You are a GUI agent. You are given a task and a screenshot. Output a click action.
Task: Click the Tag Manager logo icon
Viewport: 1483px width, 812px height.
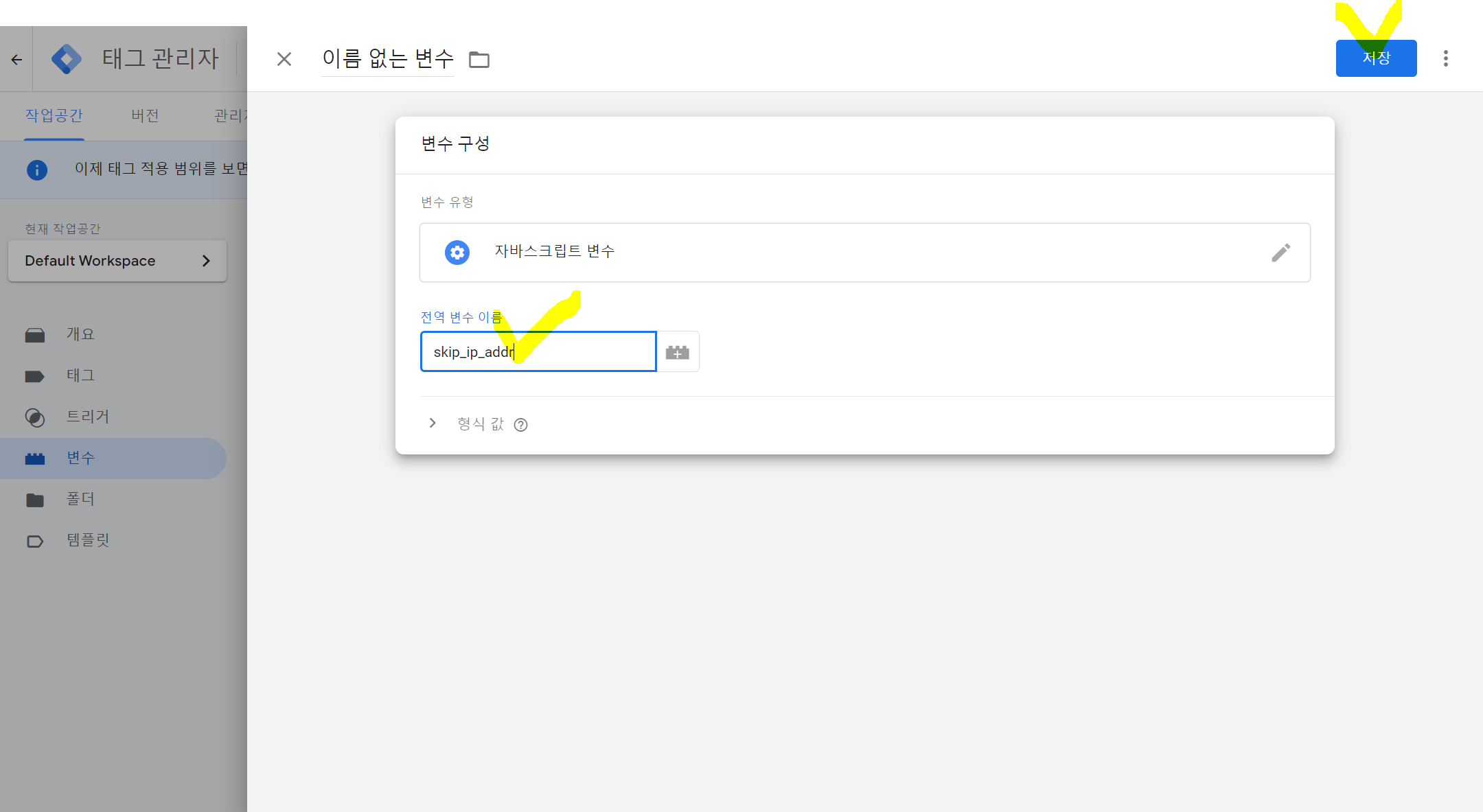67,59
